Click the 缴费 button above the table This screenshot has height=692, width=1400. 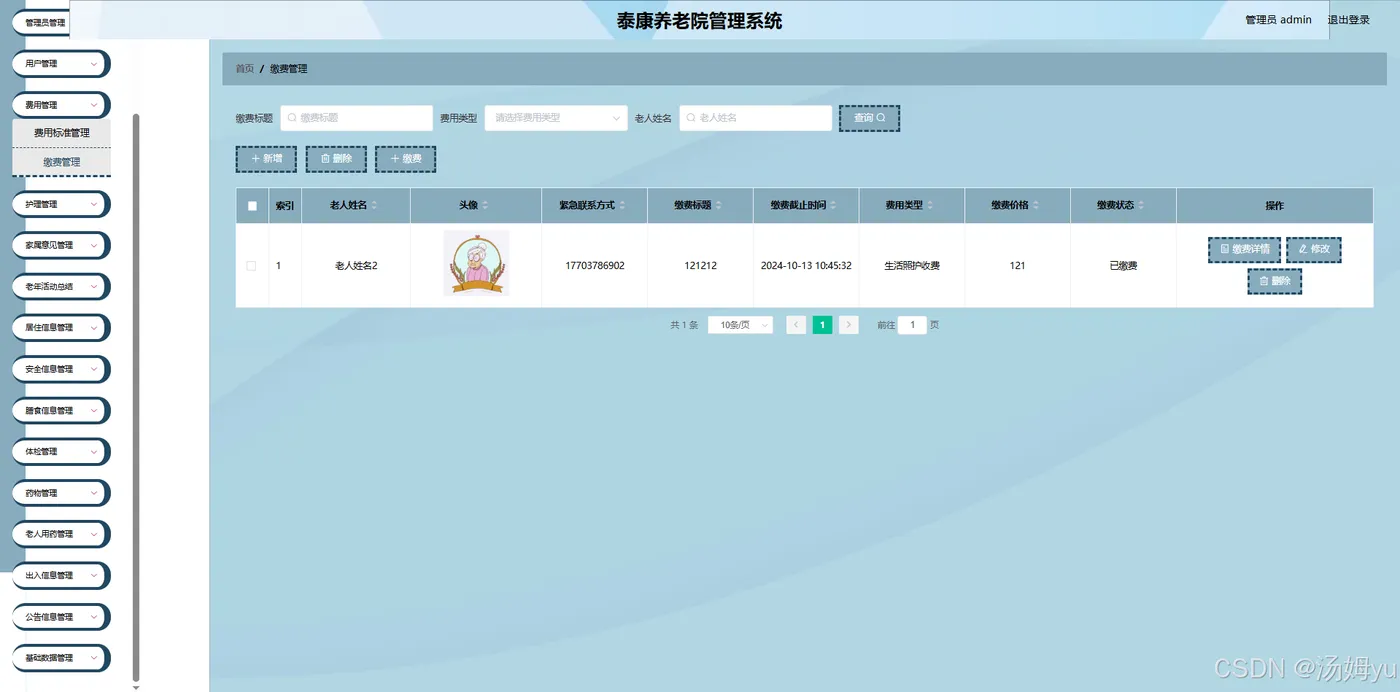[405, 159]
